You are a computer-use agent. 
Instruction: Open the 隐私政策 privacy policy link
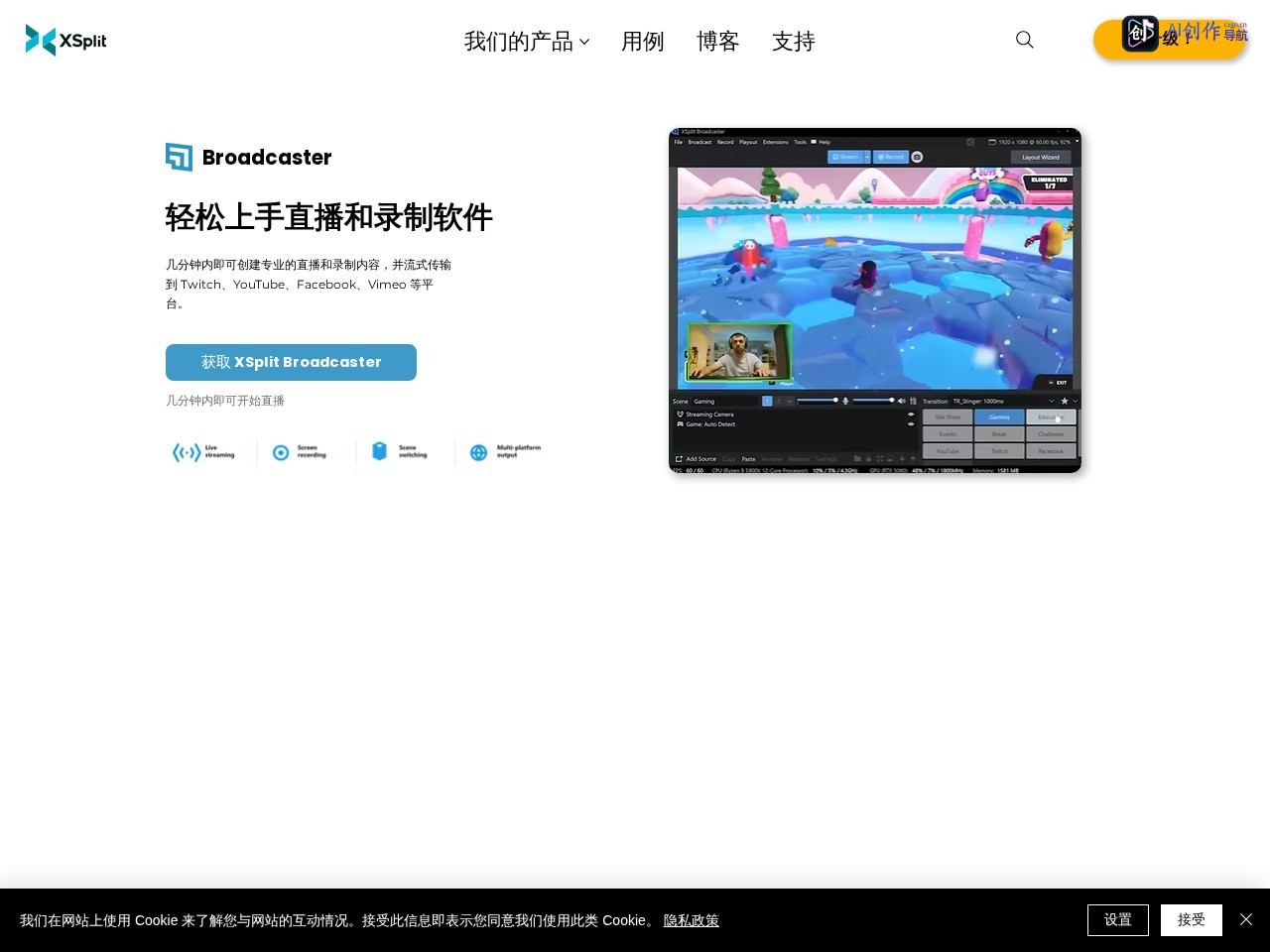click(692, 920)
